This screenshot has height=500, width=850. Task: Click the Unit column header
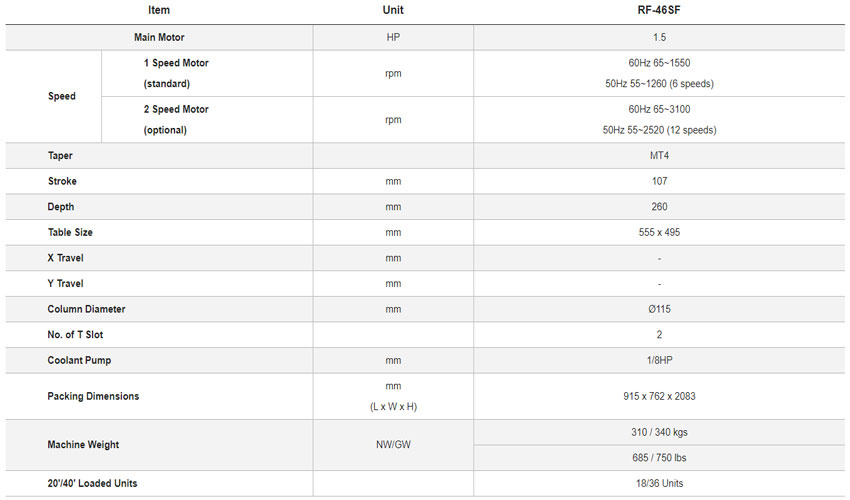[x=393, y=10]
